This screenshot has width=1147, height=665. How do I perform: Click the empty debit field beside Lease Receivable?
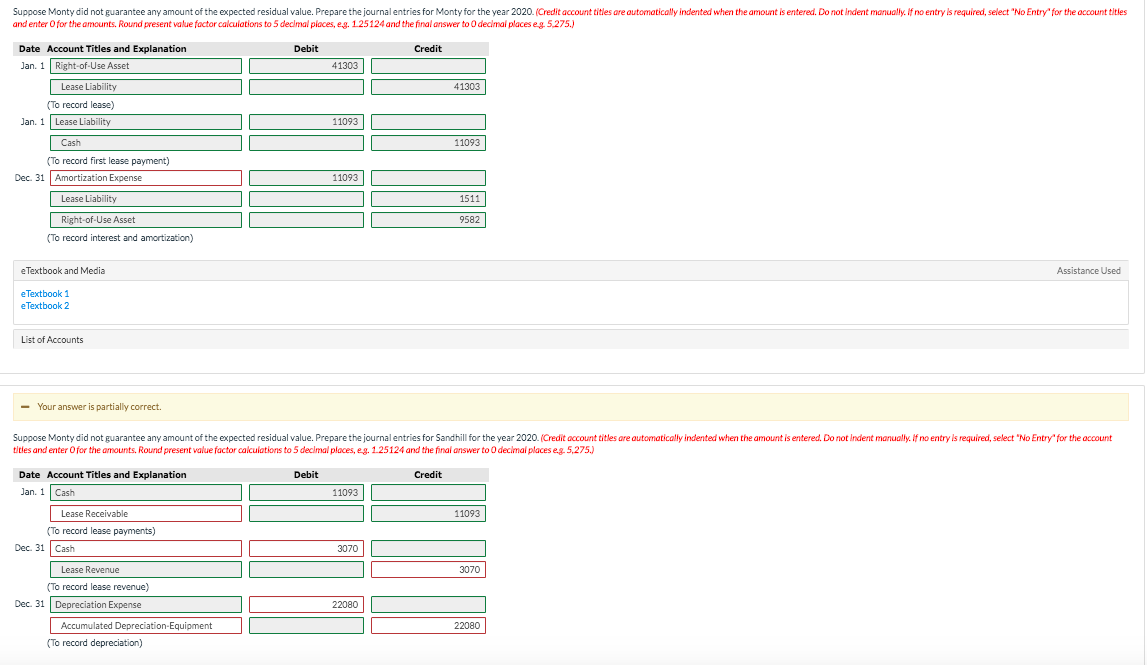point(306,514)
